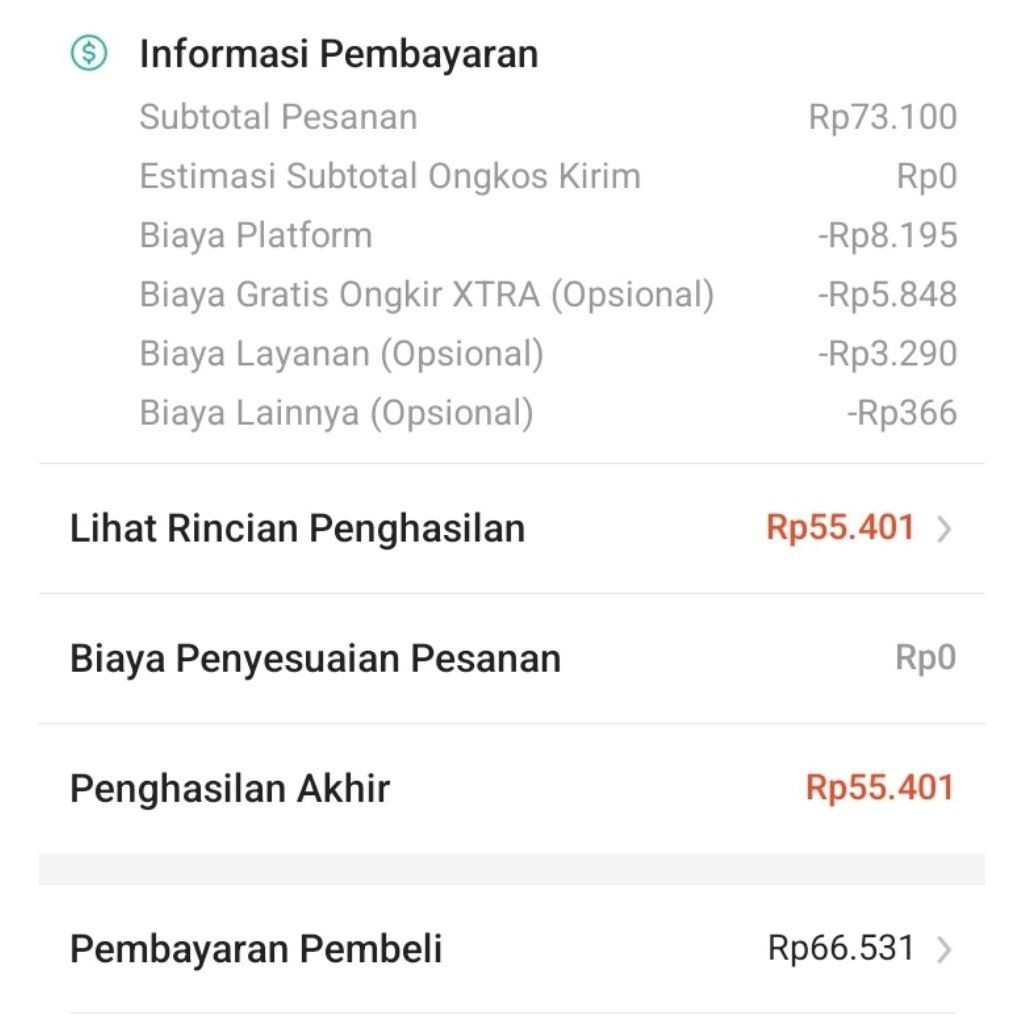Viewport: 1024px width, 1024px height.
Task: Expand chevron beside Pembayaran Pembeli Rp66.531
Action: click(x=943, y=949)
